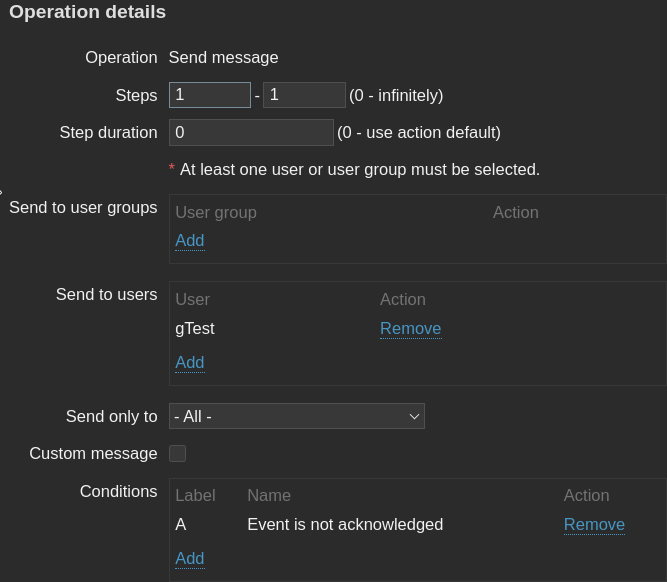Add a user under Send to users
The image size is (667, 582).
click(x=190, y=362)
